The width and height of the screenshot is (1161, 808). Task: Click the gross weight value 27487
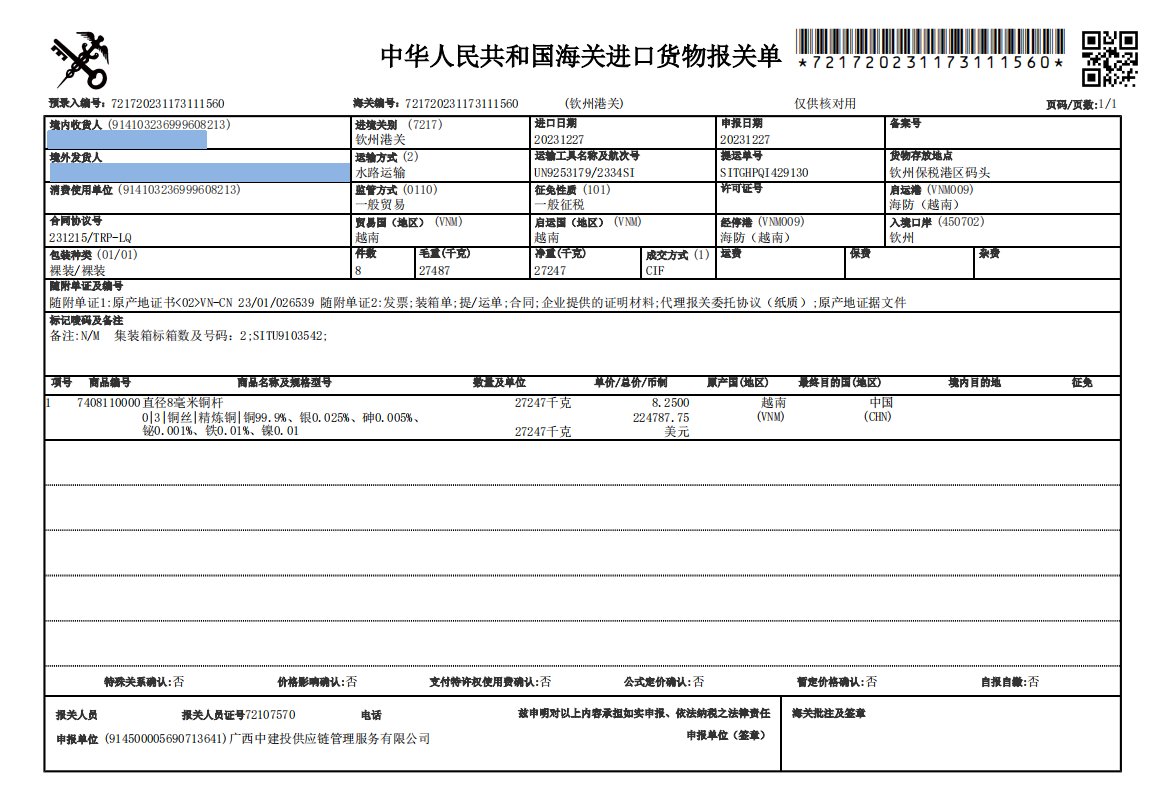pyautogui.click(x=435, y=270)
